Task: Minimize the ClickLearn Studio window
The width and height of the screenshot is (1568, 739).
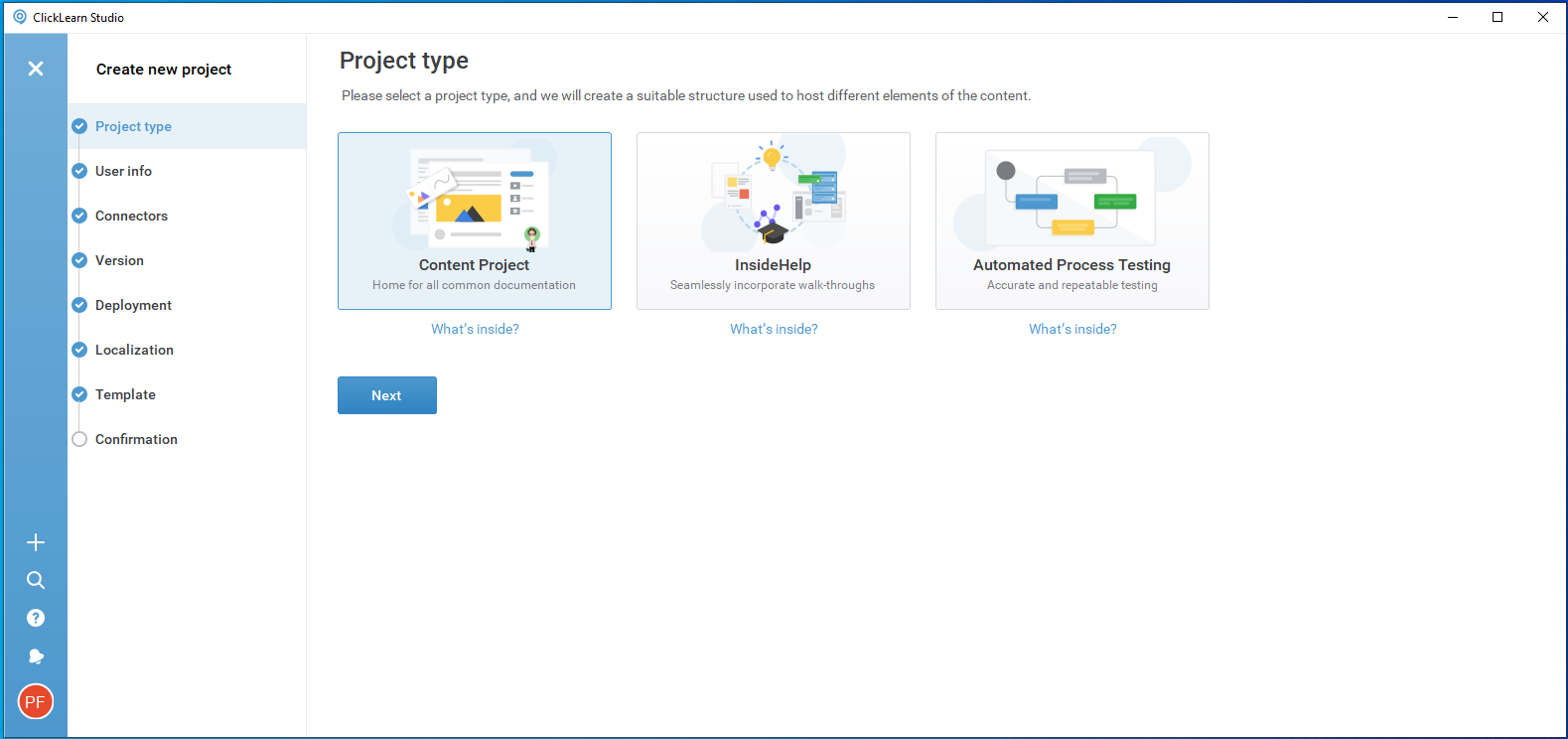Action: [1453, 17]
